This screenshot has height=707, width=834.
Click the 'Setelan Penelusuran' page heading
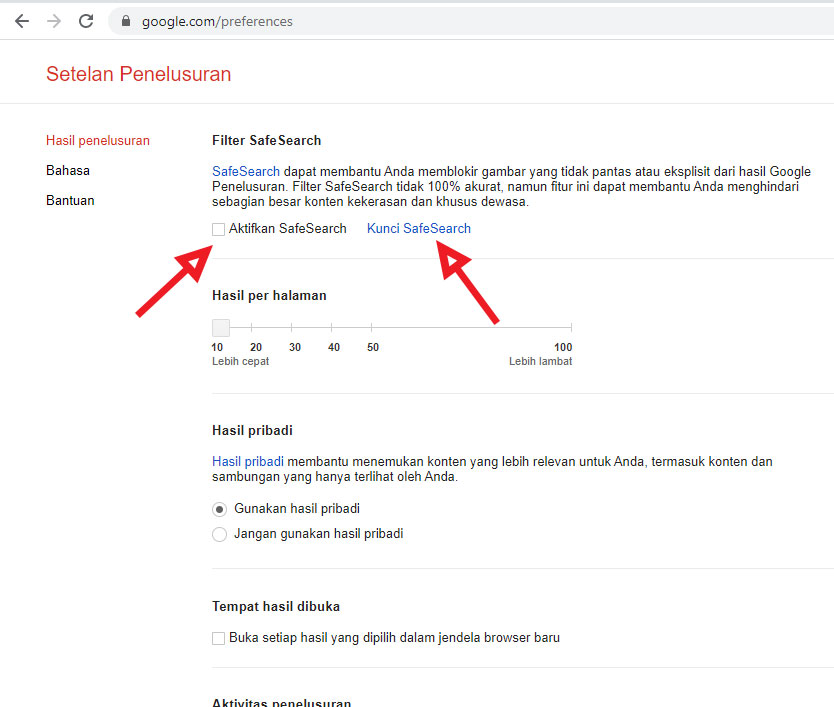point(138,74)
